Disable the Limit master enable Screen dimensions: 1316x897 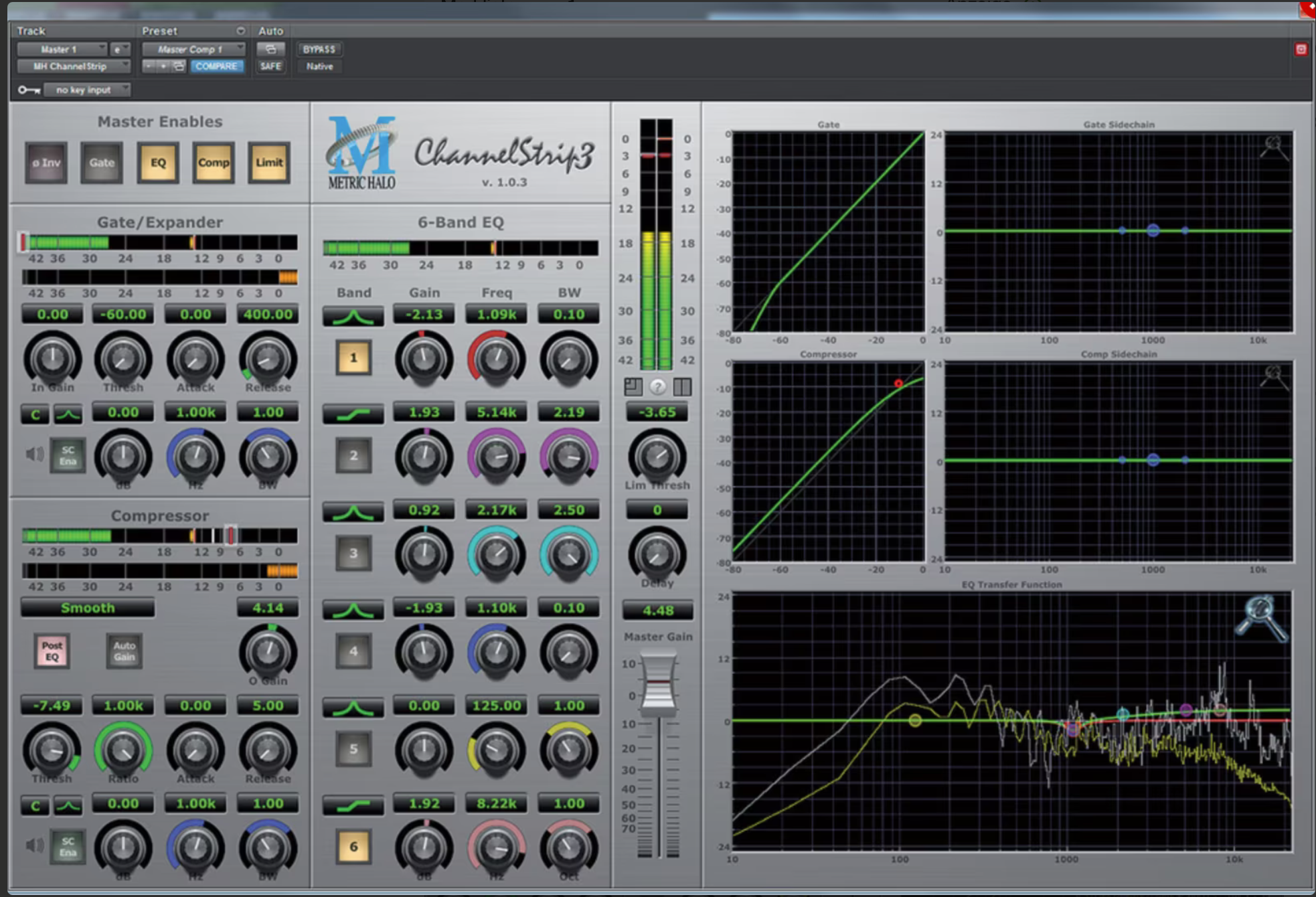(x=269, y=163)
